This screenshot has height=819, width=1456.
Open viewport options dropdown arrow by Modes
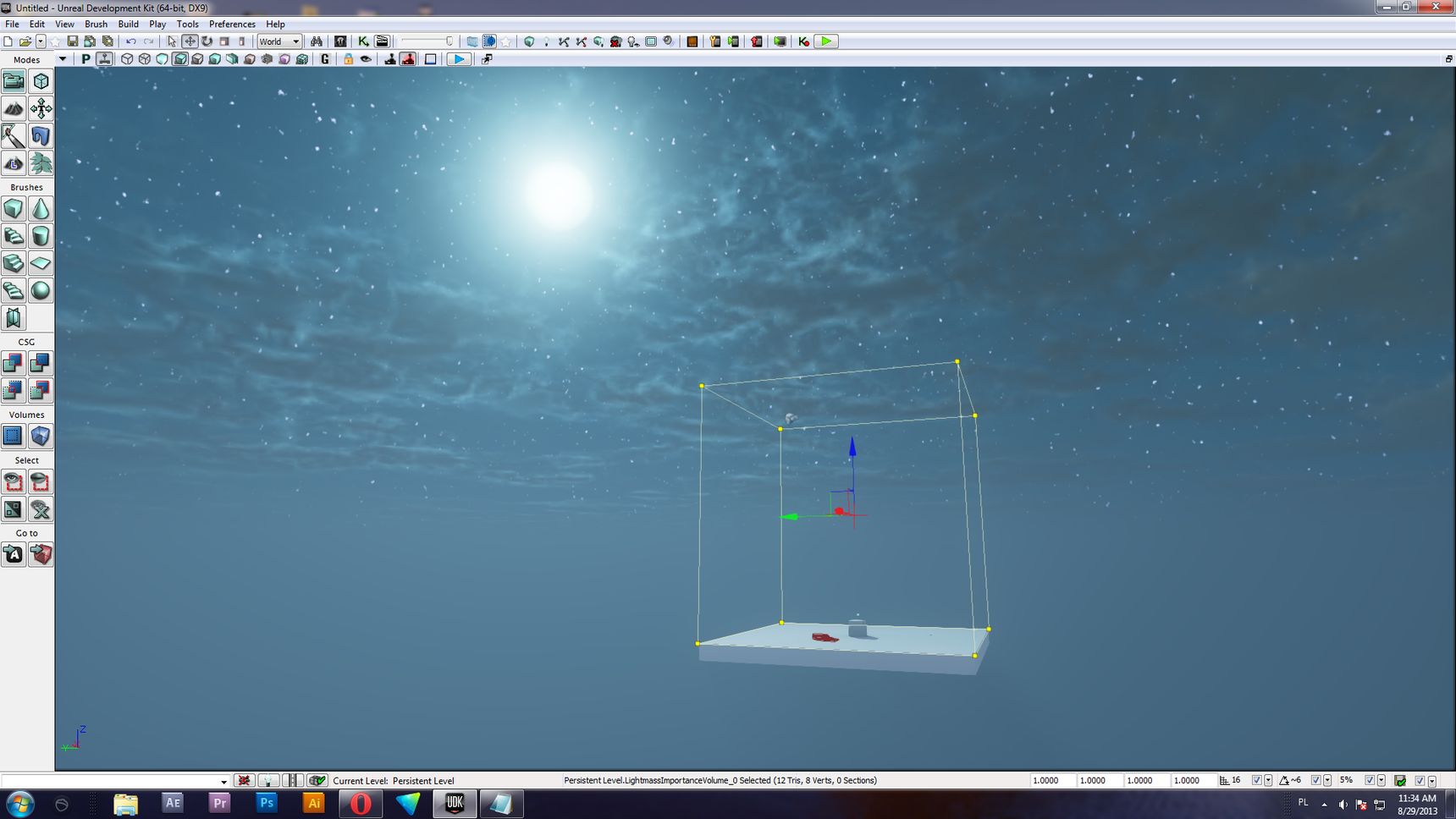tap(62, 59)
